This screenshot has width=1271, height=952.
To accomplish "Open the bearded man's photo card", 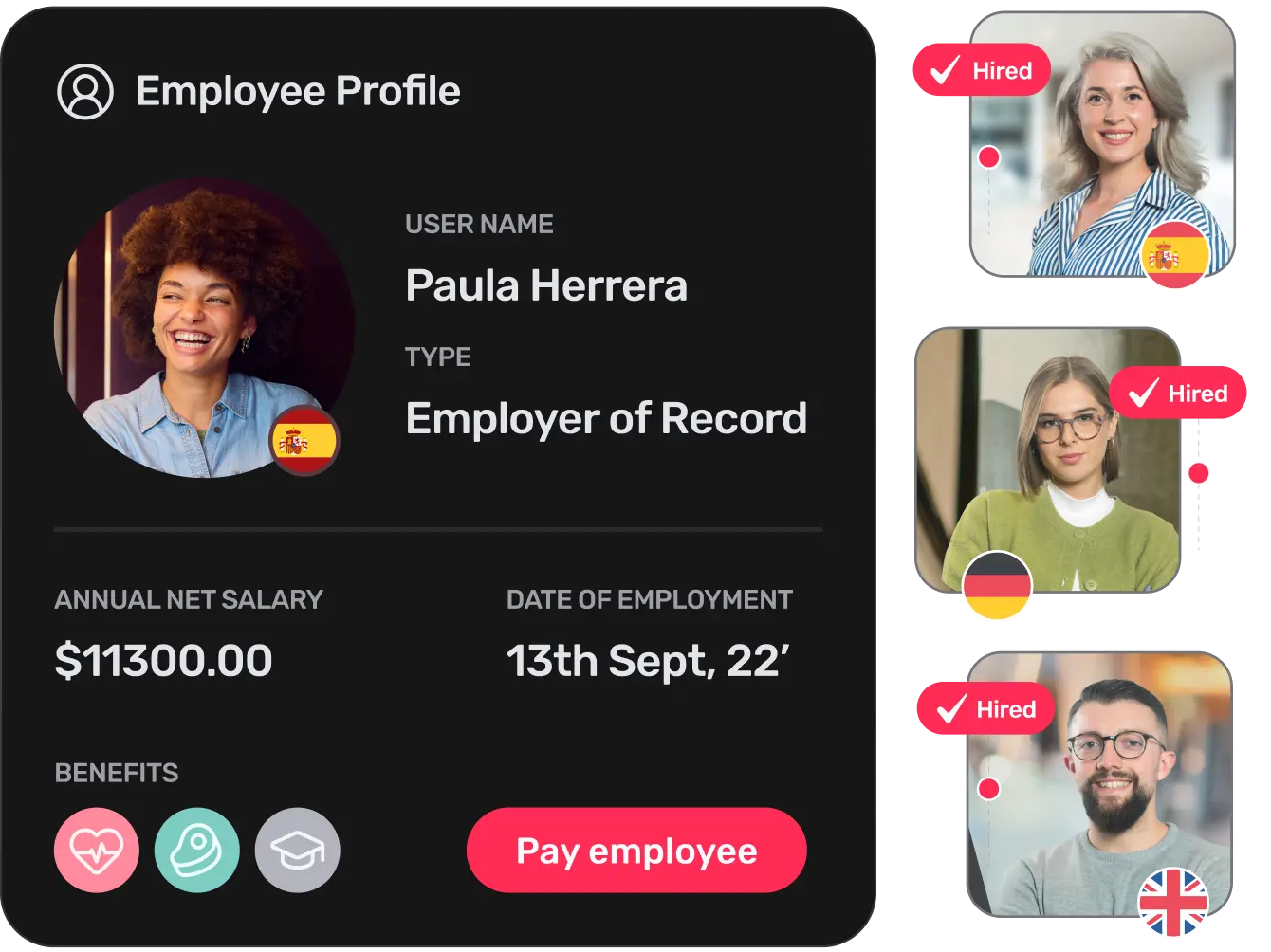I will 1099,784.
